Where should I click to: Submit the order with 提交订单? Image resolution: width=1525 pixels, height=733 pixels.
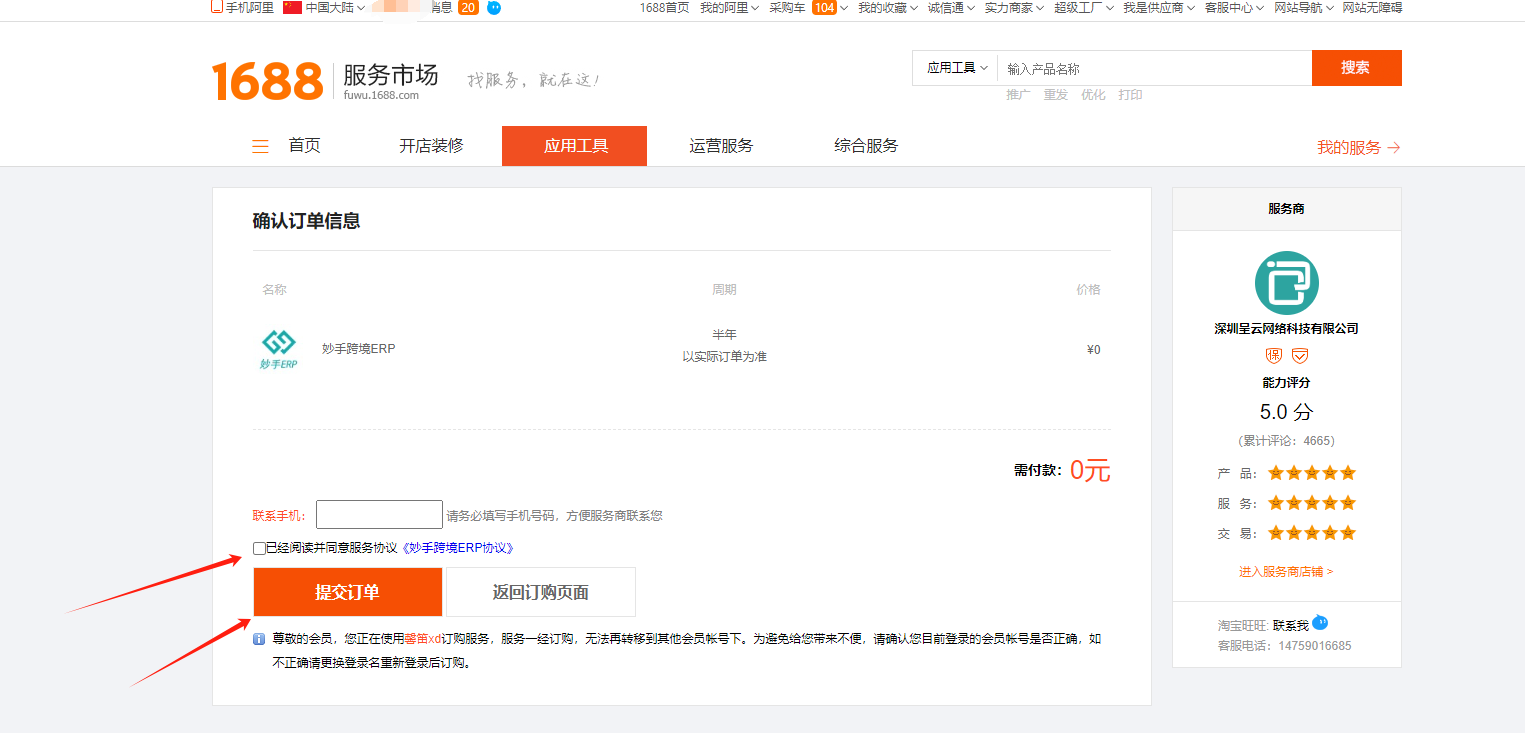(347, 592)
